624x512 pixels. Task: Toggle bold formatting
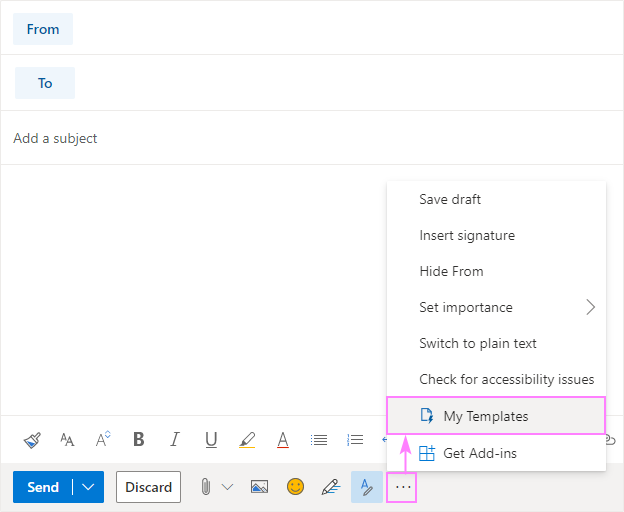click(139, 439)
